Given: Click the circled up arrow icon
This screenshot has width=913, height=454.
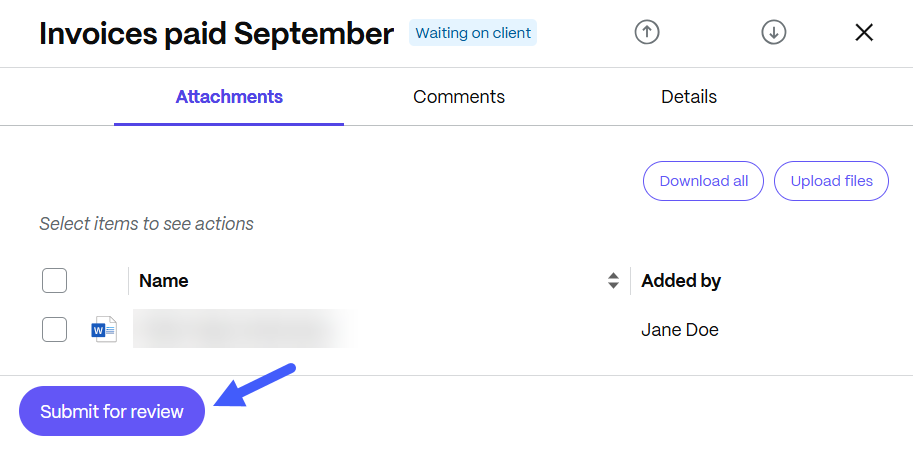Looking at the screenshot, I should click(x=647, y=32).
